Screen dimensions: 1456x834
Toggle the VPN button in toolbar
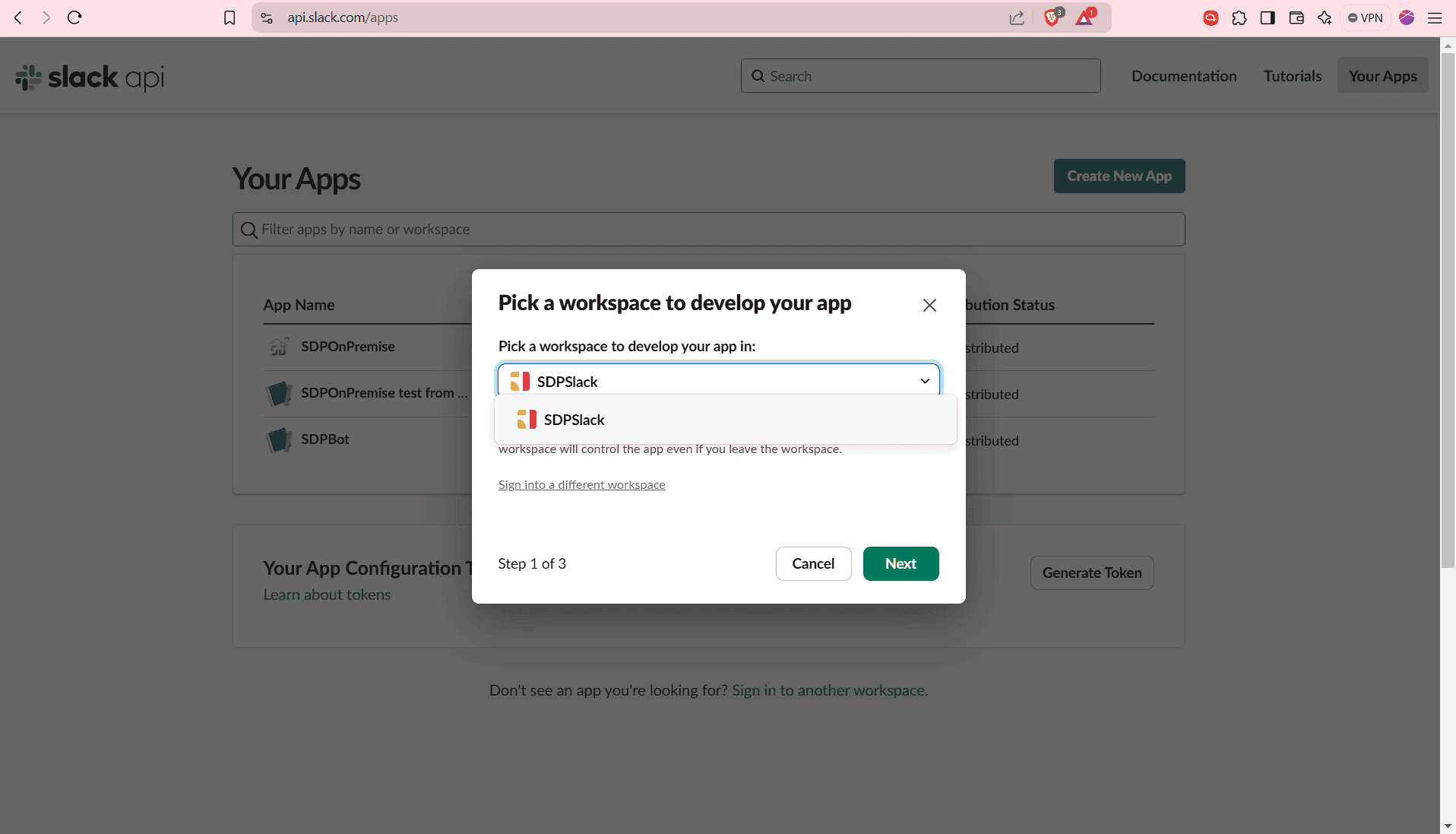[x=1366, y=17]
